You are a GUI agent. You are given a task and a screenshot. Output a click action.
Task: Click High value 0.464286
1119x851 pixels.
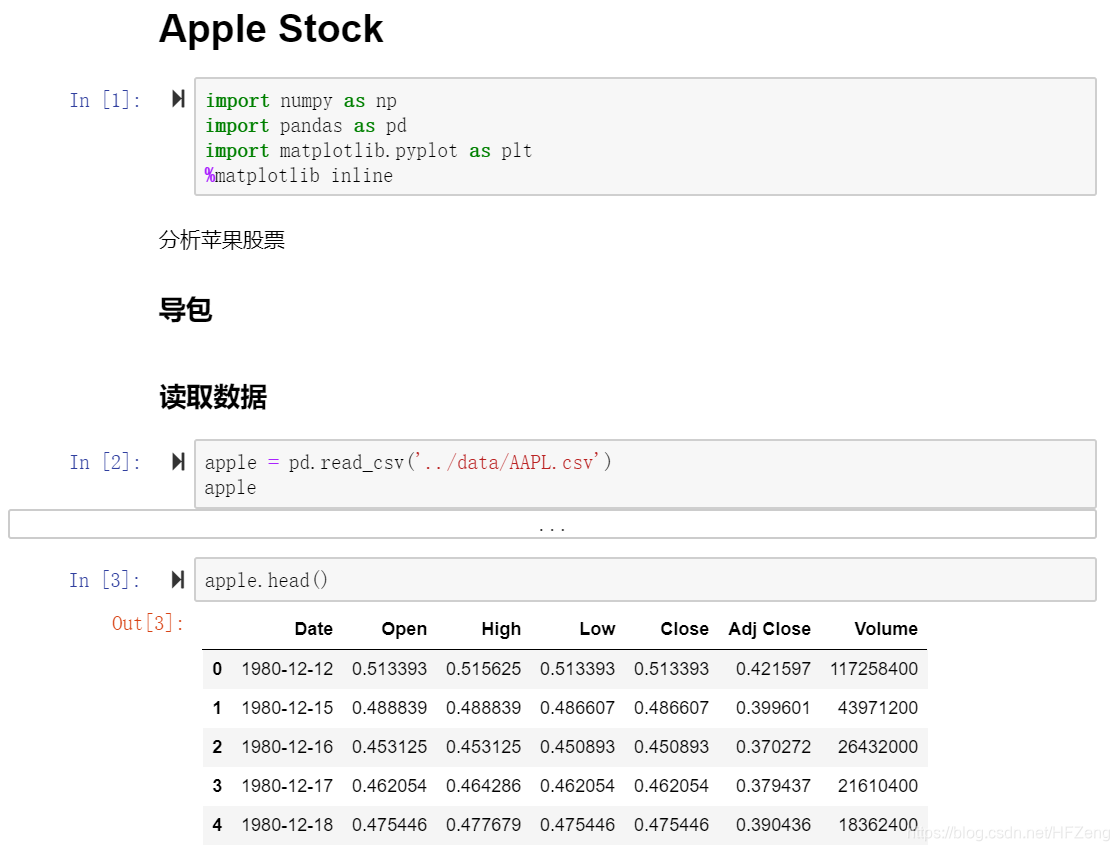coord(484,786)
